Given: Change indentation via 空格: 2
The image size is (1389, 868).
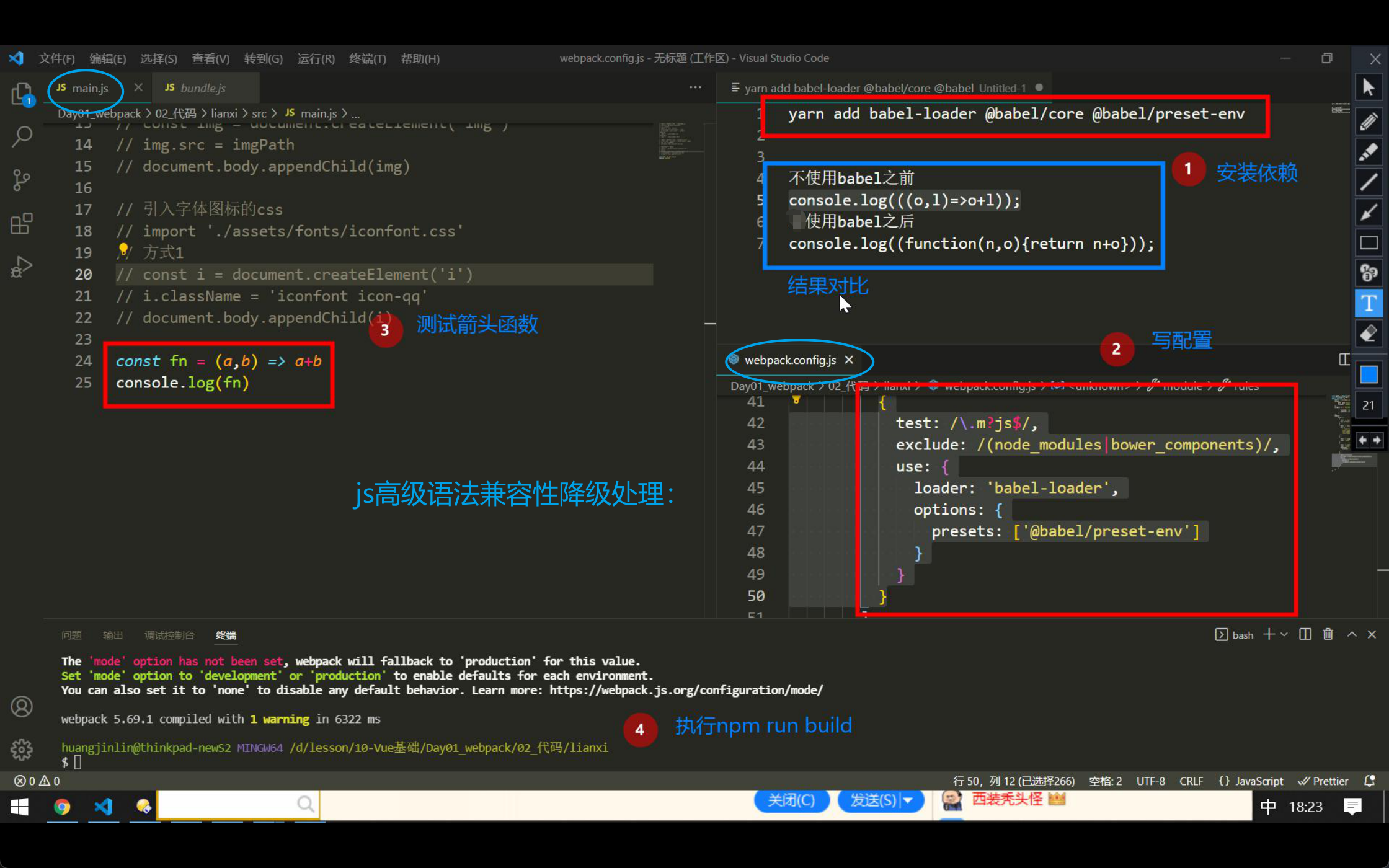Looking at the screenshot, I should pos(1106,781).
